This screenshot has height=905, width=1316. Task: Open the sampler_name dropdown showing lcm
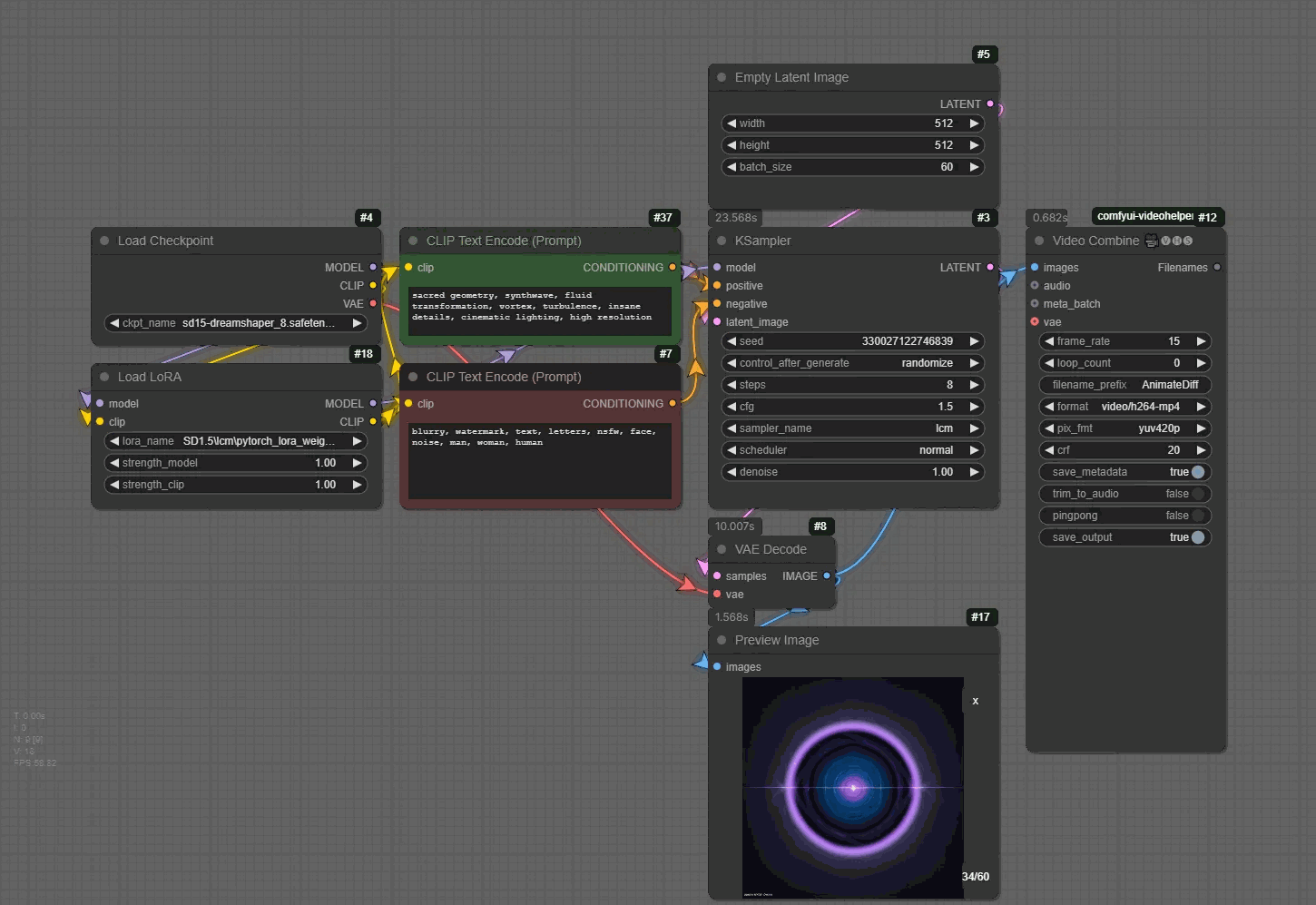click(853, 428)
